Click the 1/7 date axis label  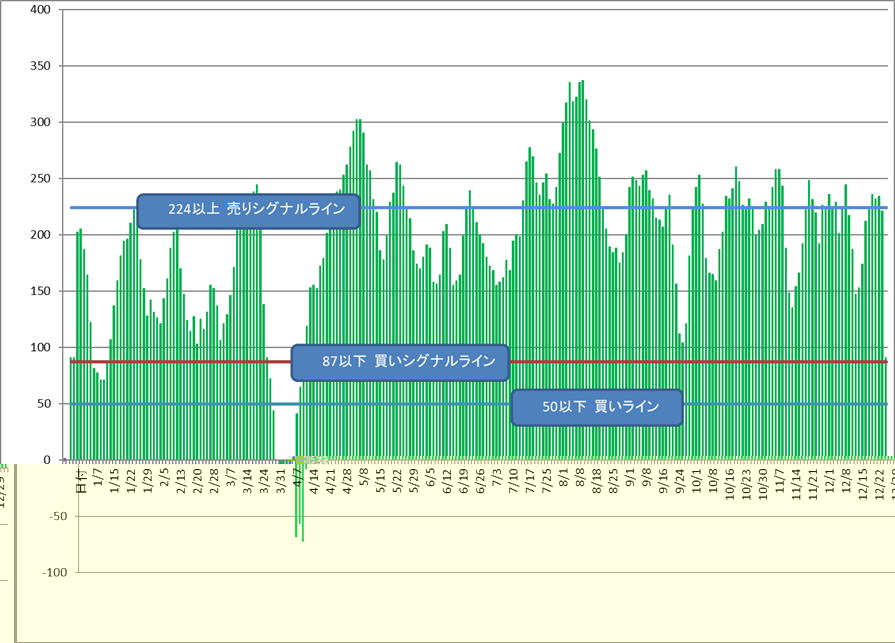coord(97,476)
